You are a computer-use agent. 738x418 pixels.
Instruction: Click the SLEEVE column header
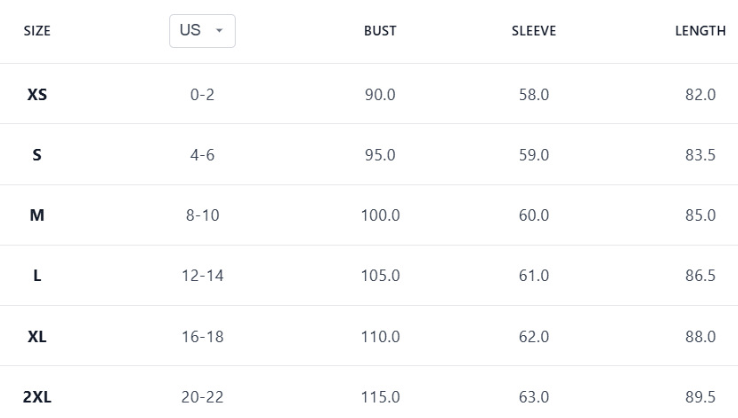pyautogui.click(x=533, y=31)
